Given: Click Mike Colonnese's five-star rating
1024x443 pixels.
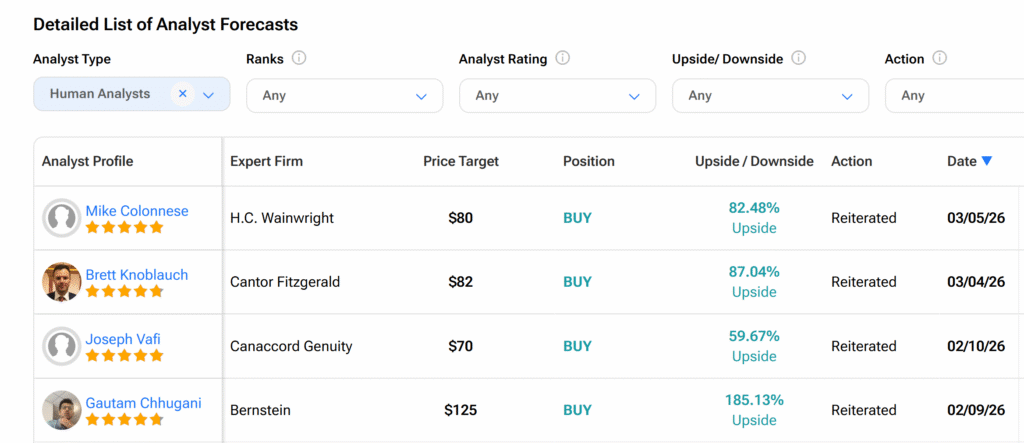Looking at the screenshot, I should [x=124, y=228].
